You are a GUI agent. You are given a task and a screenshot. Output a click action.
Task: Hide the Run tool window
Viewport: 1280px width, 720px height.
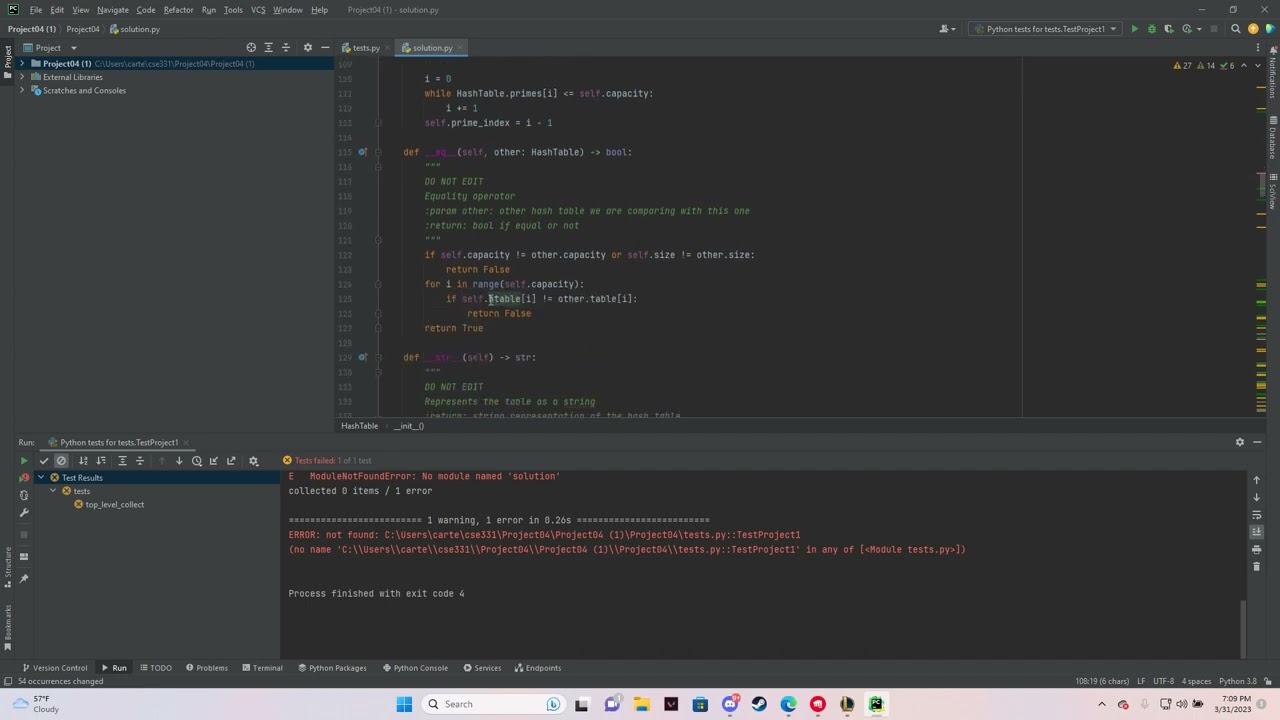click(1257, 442)
